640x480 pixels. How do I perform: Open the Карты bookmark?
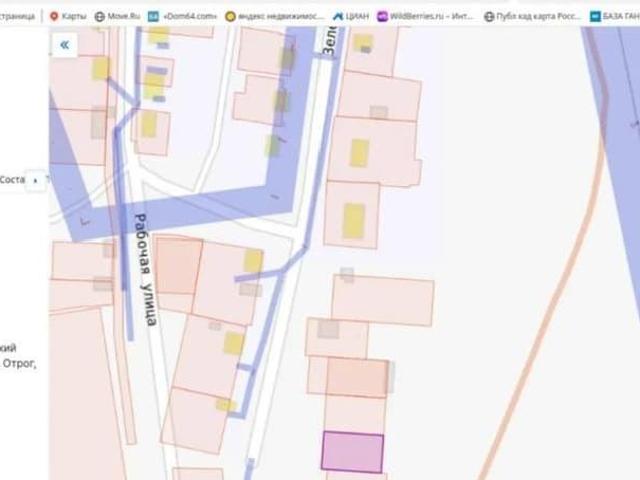tap(68, 16)
